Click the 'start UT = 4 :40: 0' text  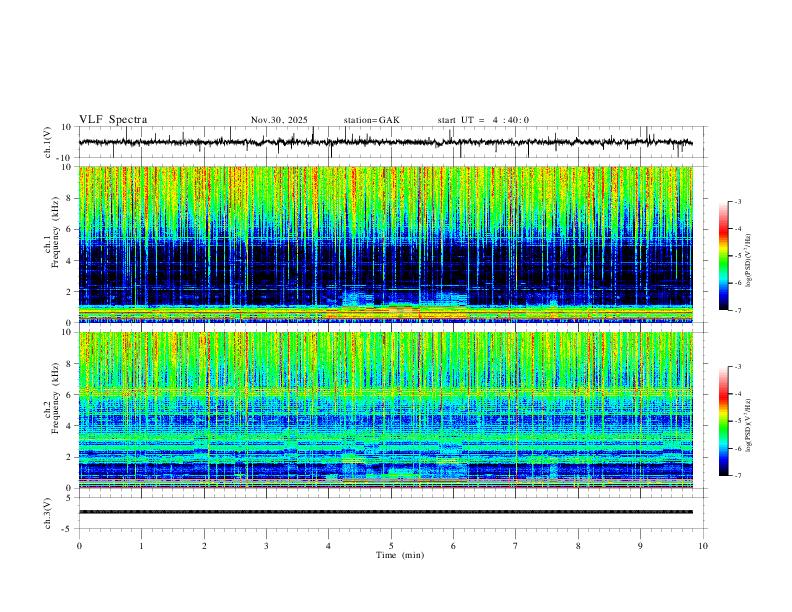click(x=483, y=120)
